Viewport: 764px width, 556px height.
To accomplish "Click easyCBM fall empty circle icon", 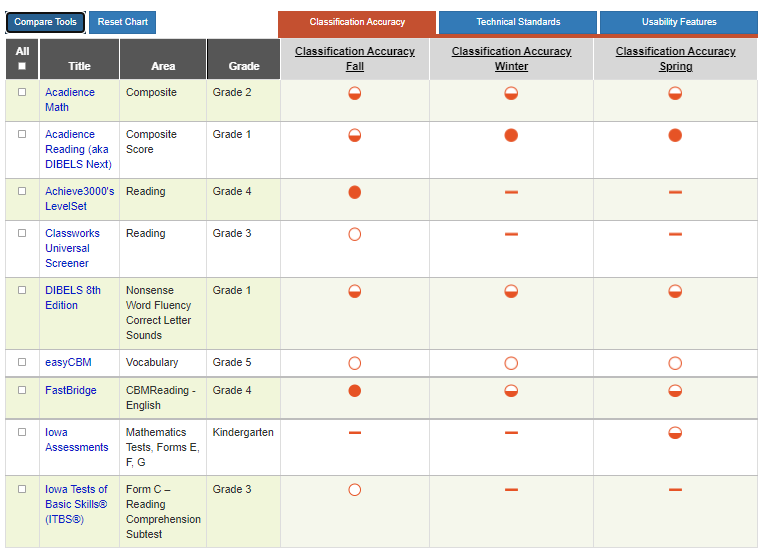I will pyautogui.click(x=355, y=363).
